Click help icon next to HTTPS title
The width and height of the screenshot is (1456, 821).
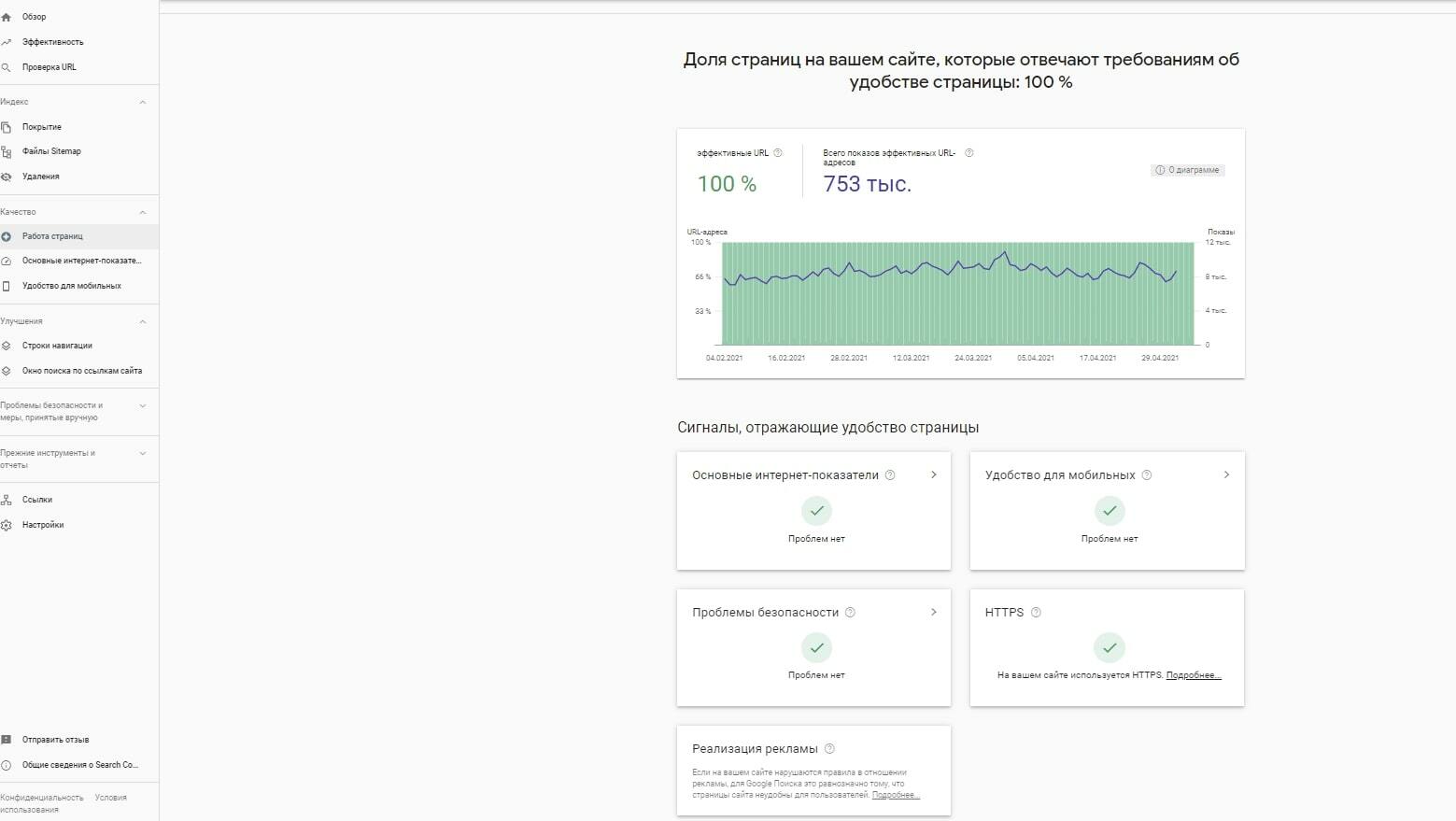pyautogui.click(x=1036, y=613)
